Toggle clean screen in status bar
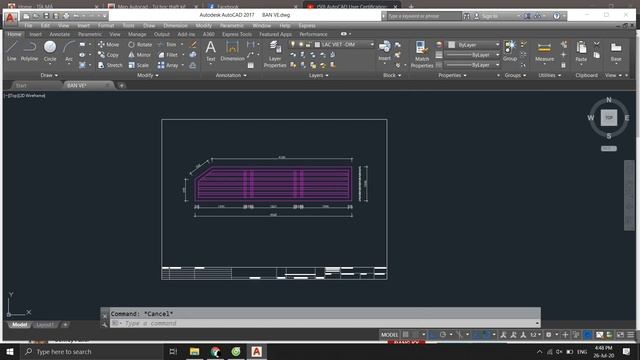The image size is (640, 360). pyautogui.click(x=620, y=335)
